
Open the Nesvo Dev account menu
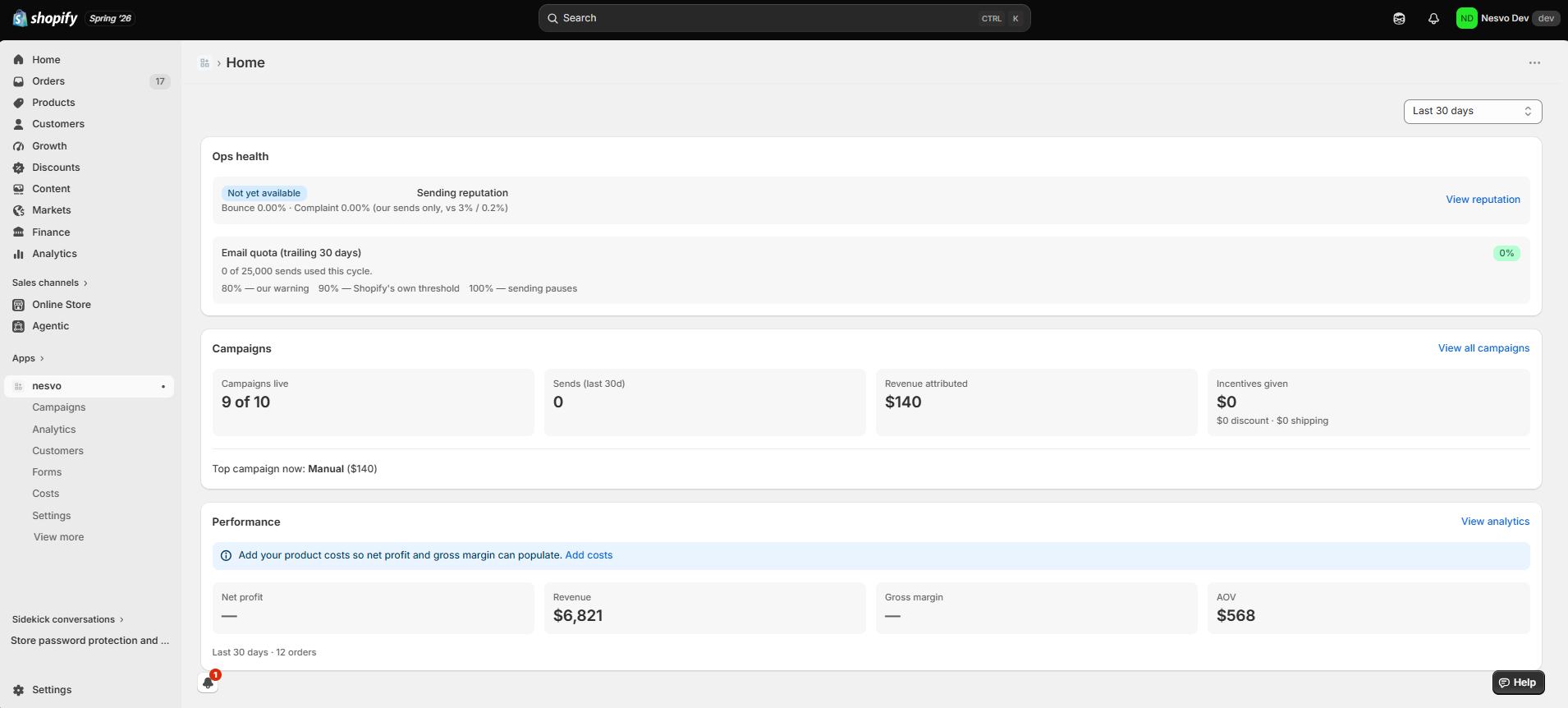(x=1507, y=18)
